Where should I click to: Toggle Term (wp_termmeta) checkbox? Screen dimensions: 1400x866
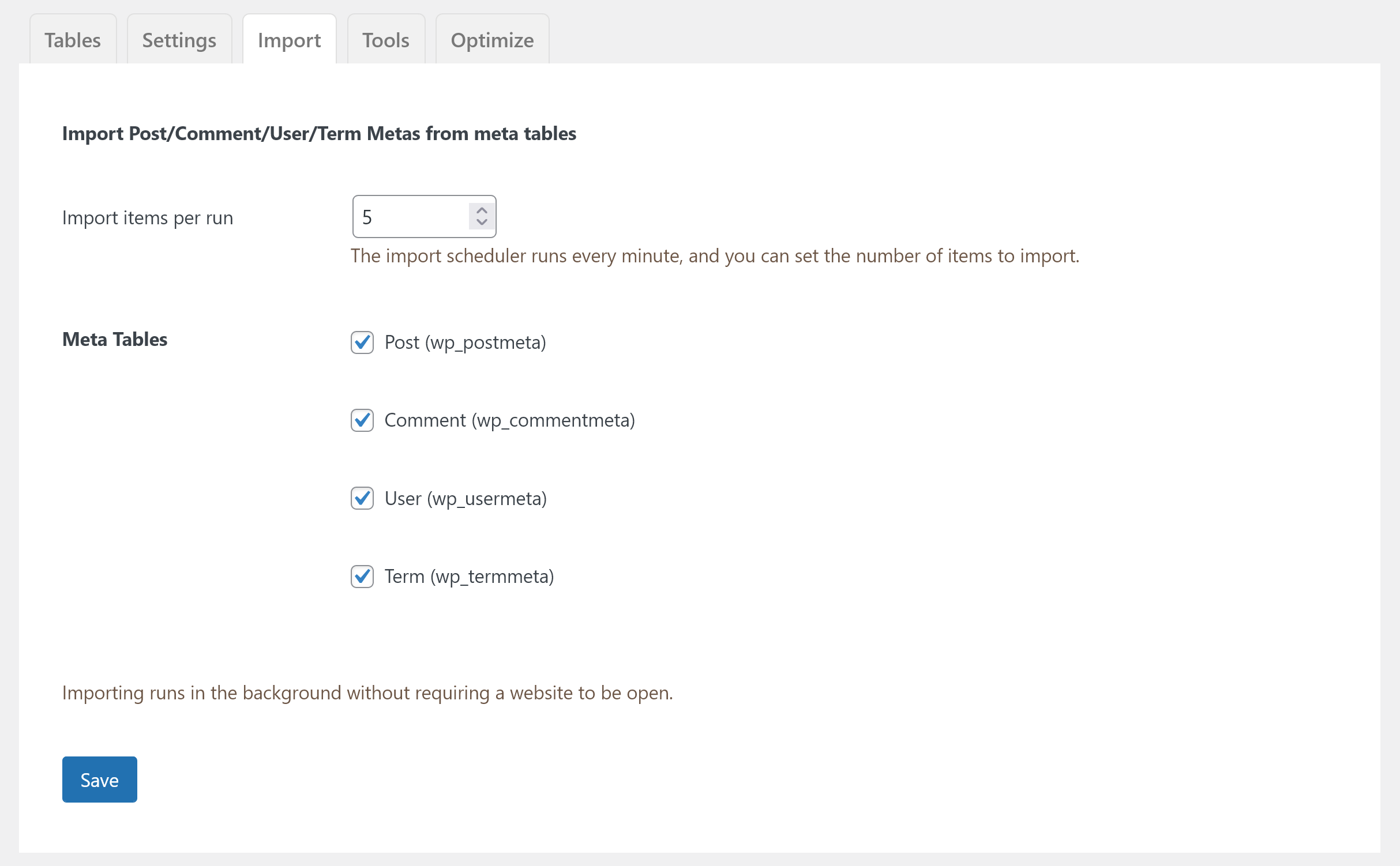(362, 577)
